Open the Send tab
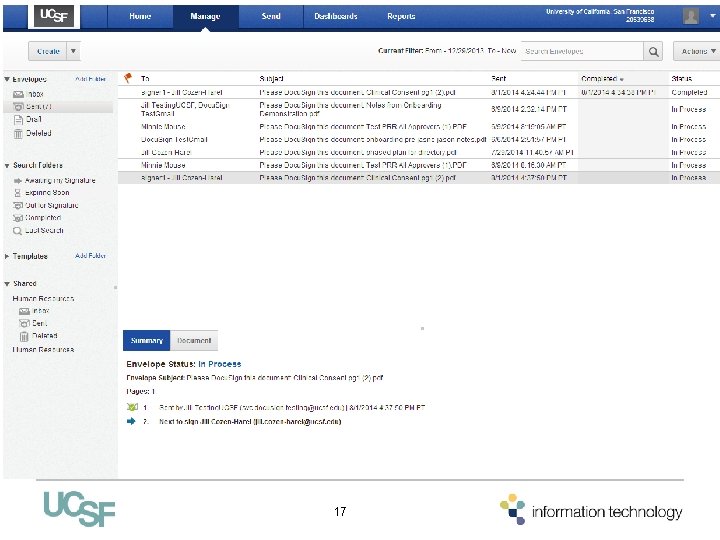 (x=271, y=16)
